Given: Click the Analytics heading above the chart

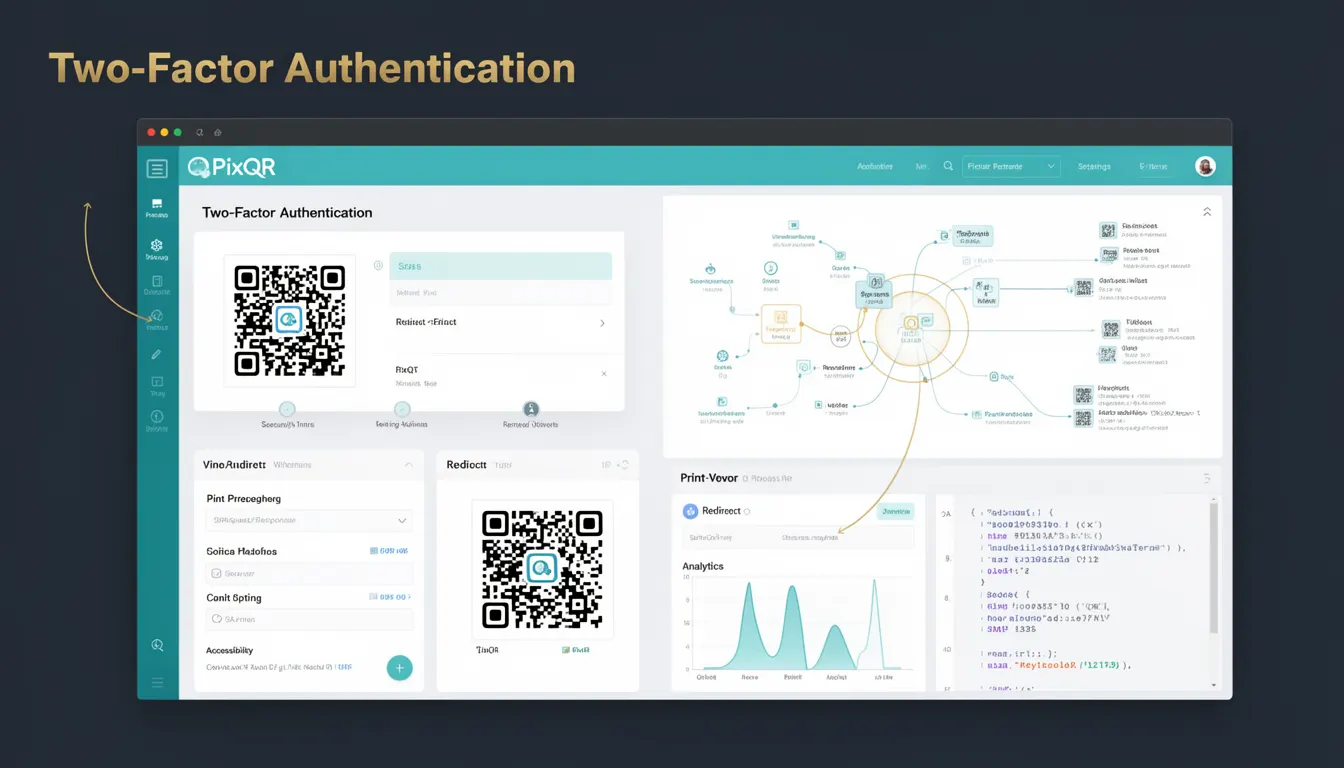Looking at the screenshot, I should point(703,566).
